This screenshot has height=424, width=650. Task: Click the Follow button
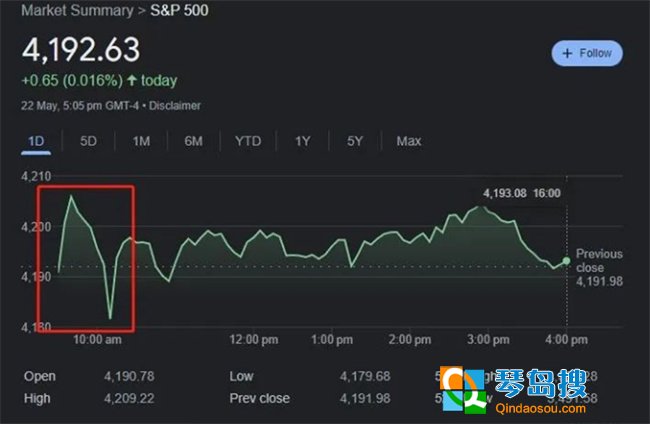pyautogui.click(x=587, y=53)
